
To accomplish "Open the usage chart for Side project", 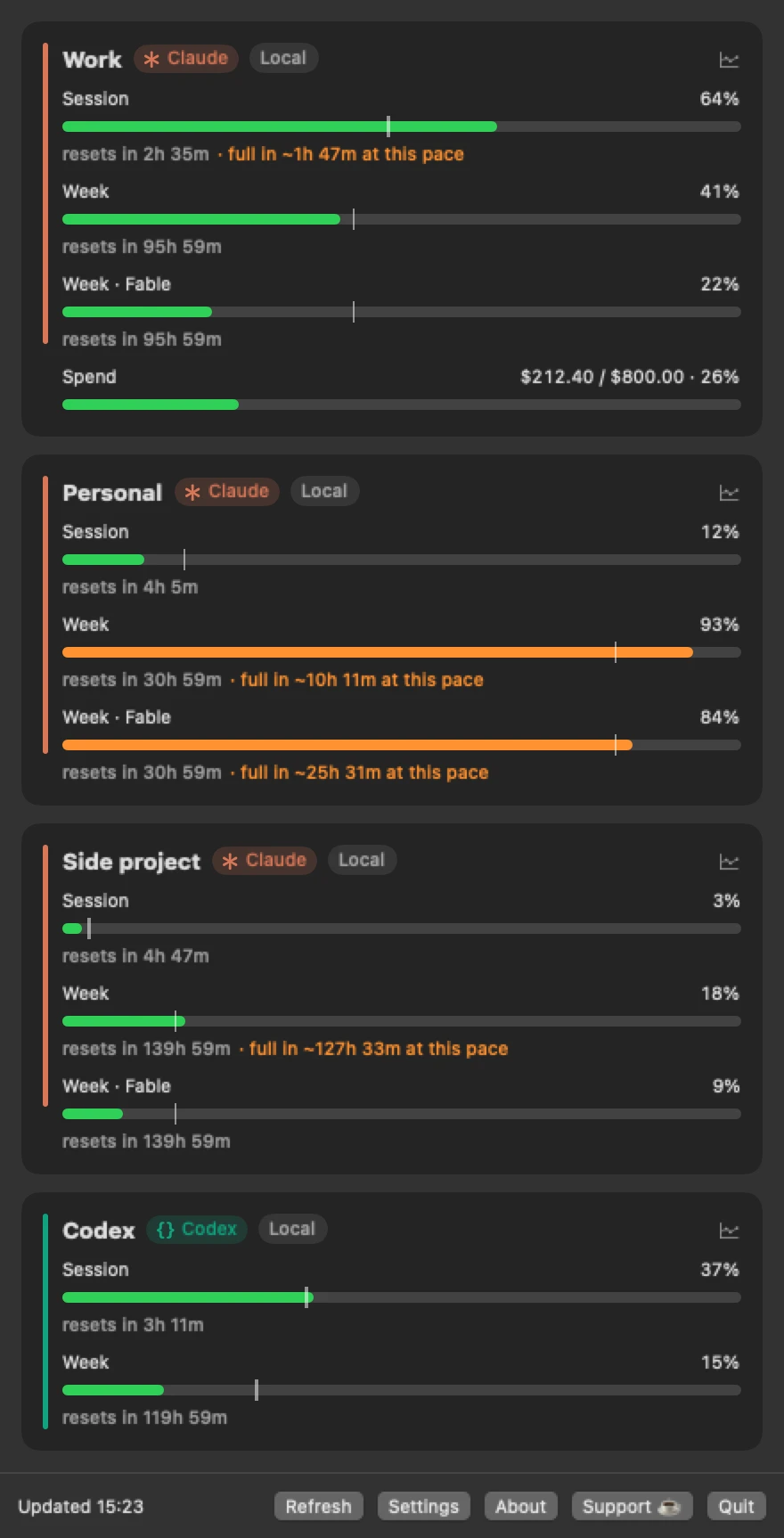I will click(729, 862).
